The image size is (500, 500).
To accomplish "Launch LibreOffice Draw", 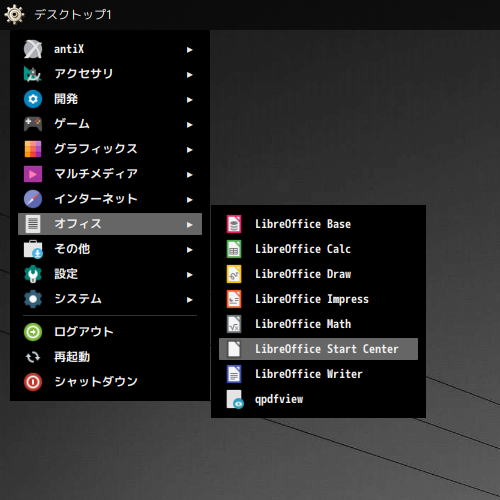I will (318, 274).
